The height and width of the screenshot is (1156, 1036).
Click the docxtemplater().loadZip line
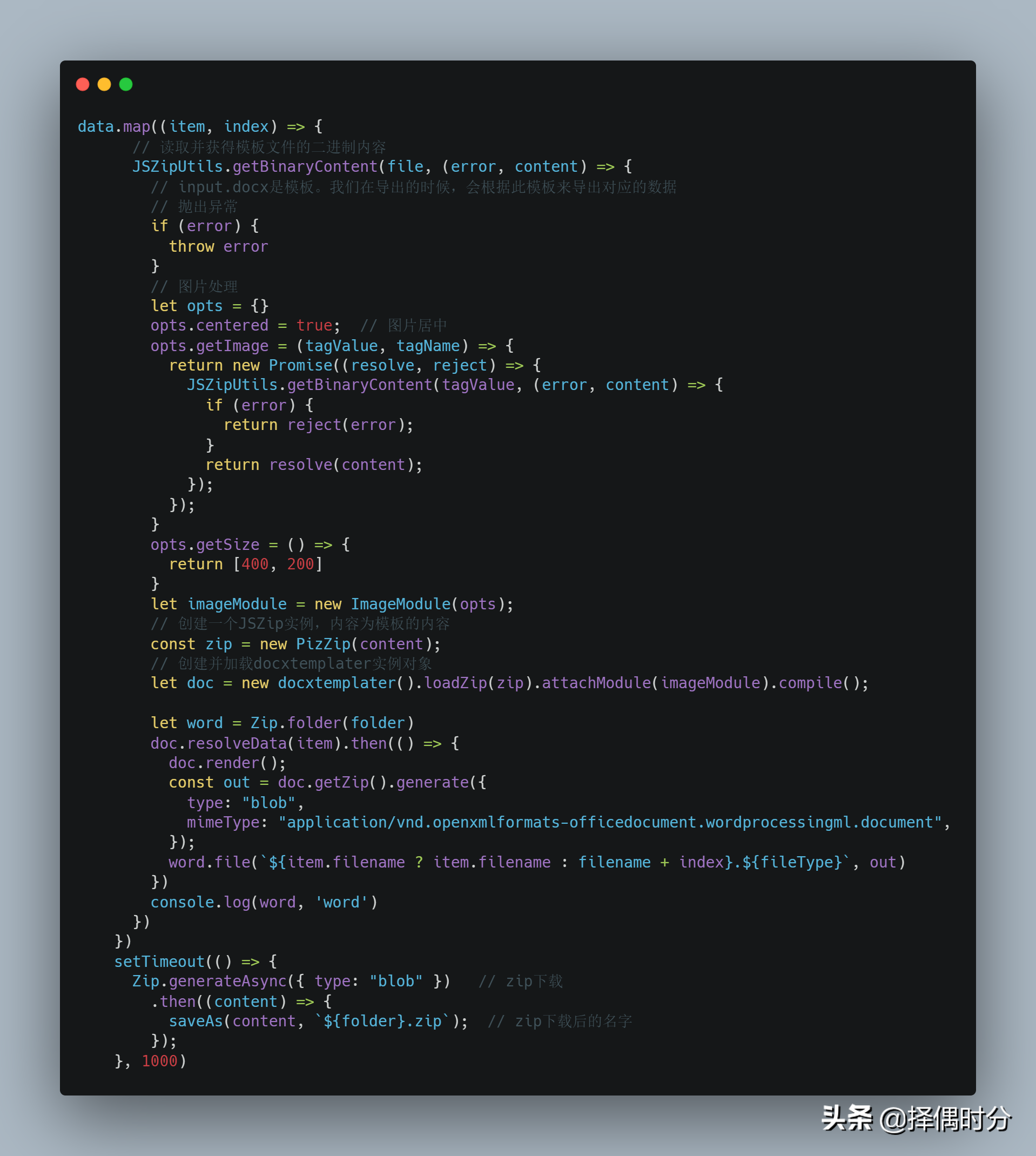coord(509,683)
